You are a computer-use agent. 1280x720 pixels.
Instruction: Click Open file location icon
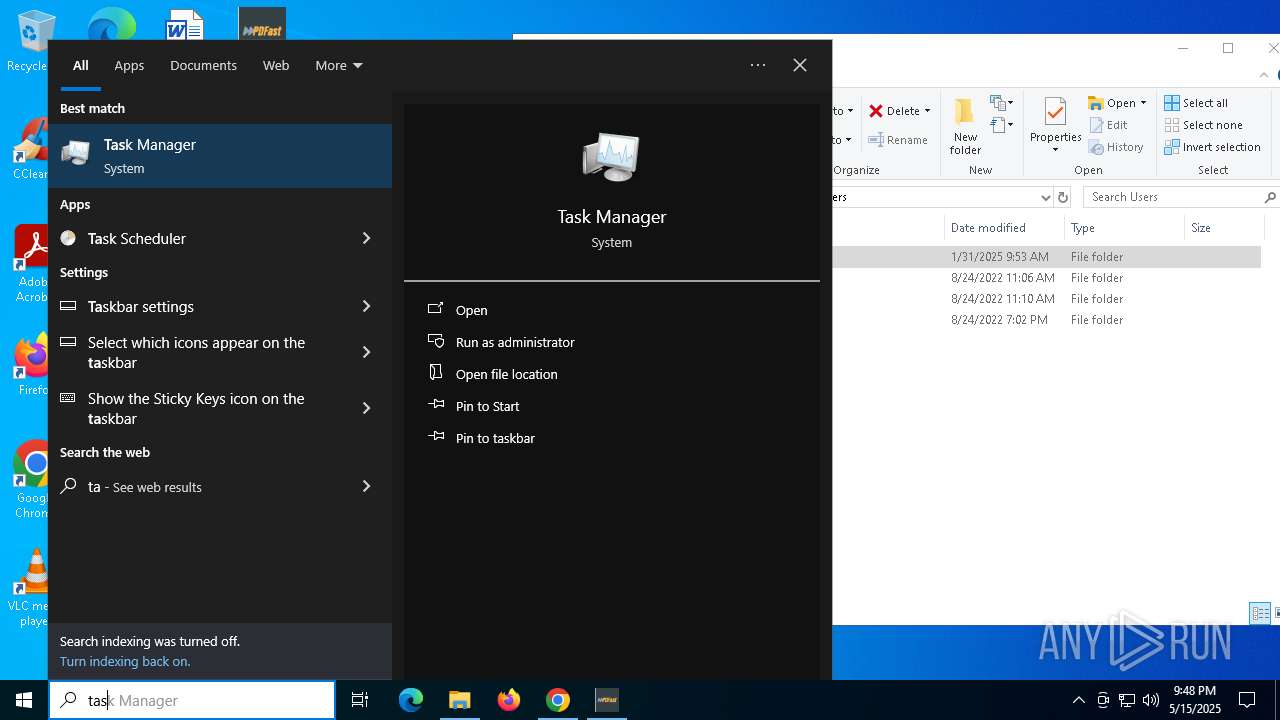click(436, 373)
